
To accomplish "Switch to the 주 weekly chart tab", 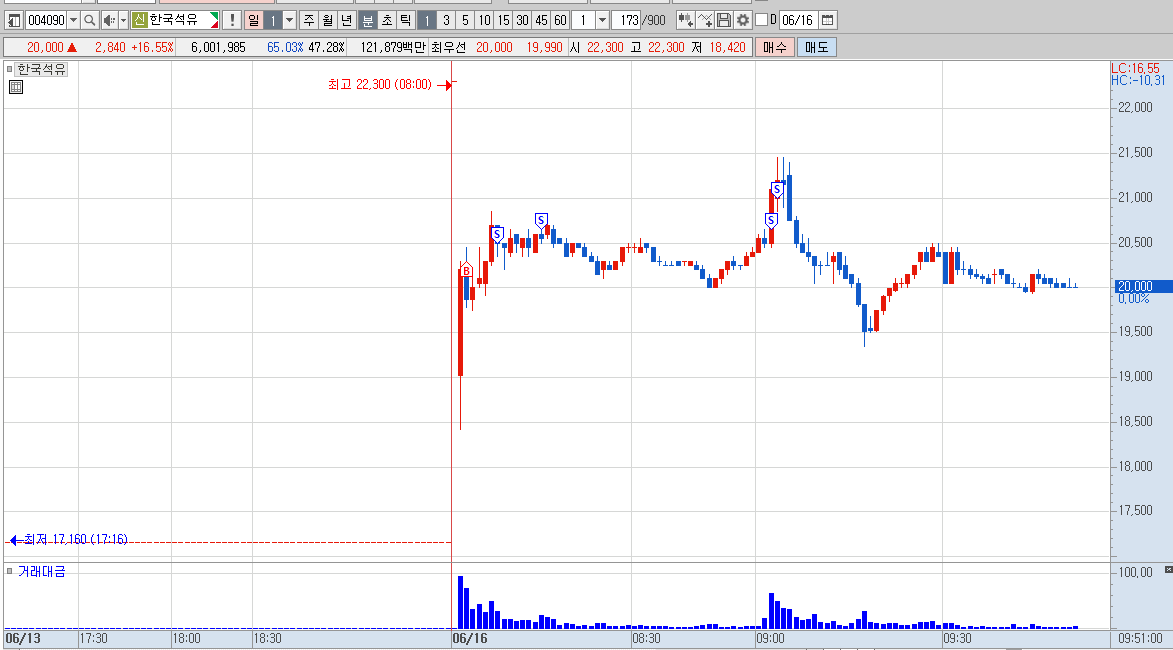I will [x=309, y=20].
